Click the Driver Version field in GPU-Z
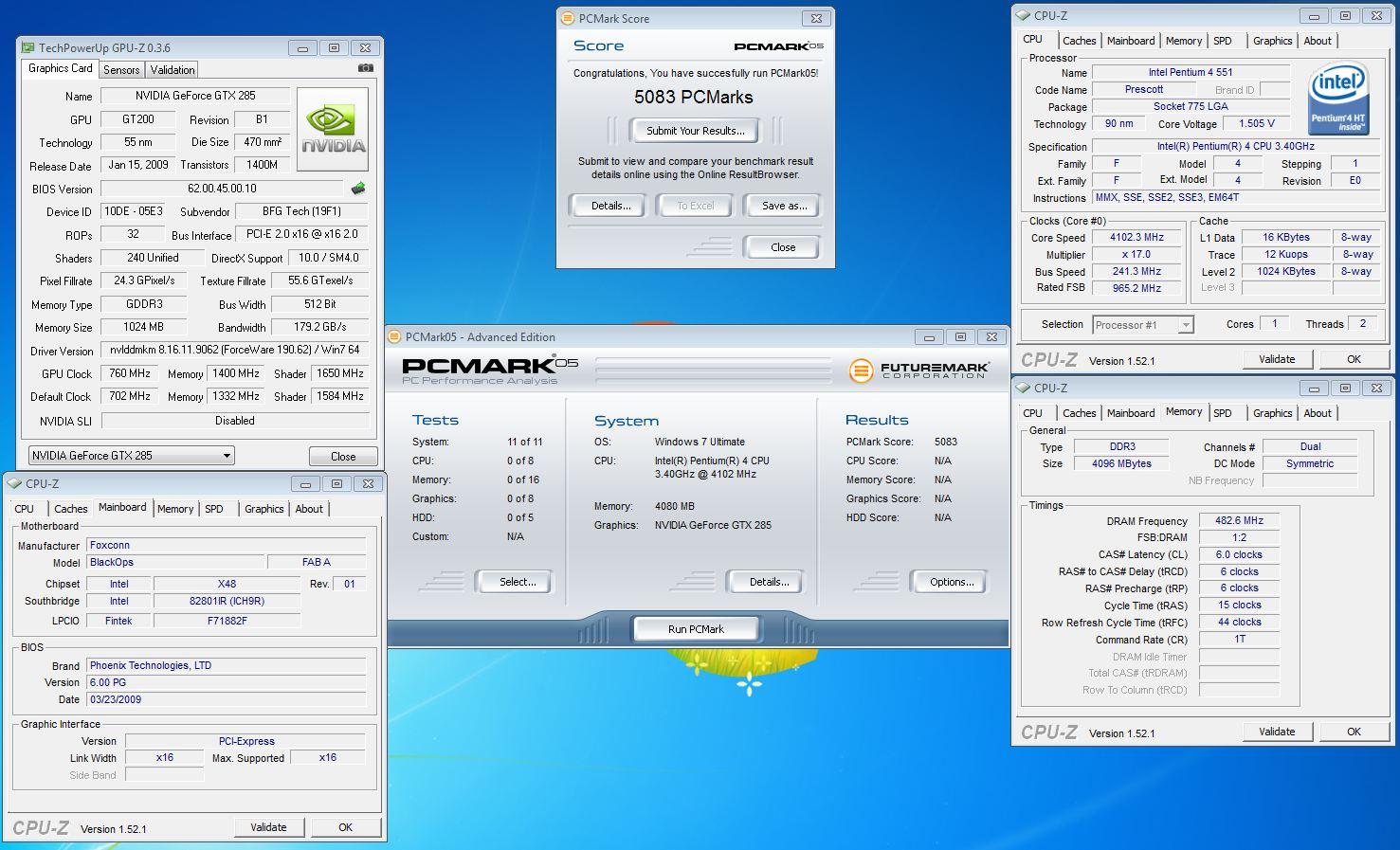 [x=235, y=351]
